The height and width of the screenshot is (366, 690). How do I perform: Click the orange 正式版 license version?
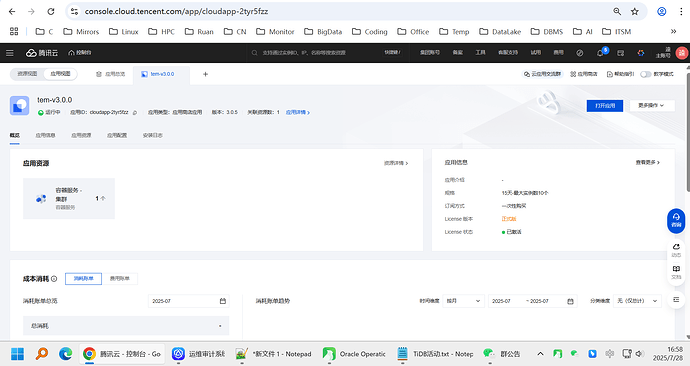click(x=509, y=219)
